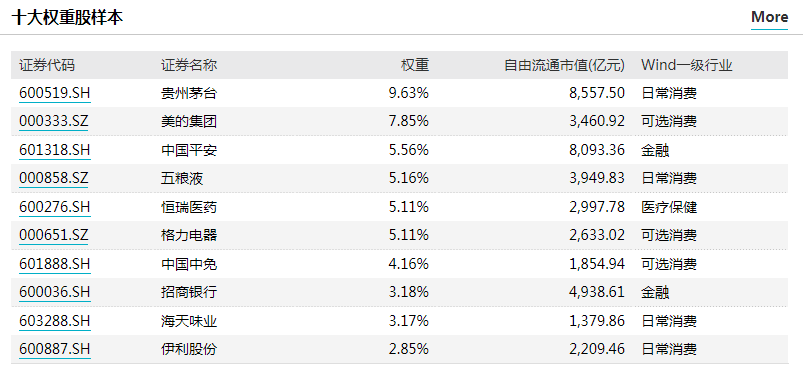
Task: Select the 招商银行 name cell
Action: click(x=189, y=292)
